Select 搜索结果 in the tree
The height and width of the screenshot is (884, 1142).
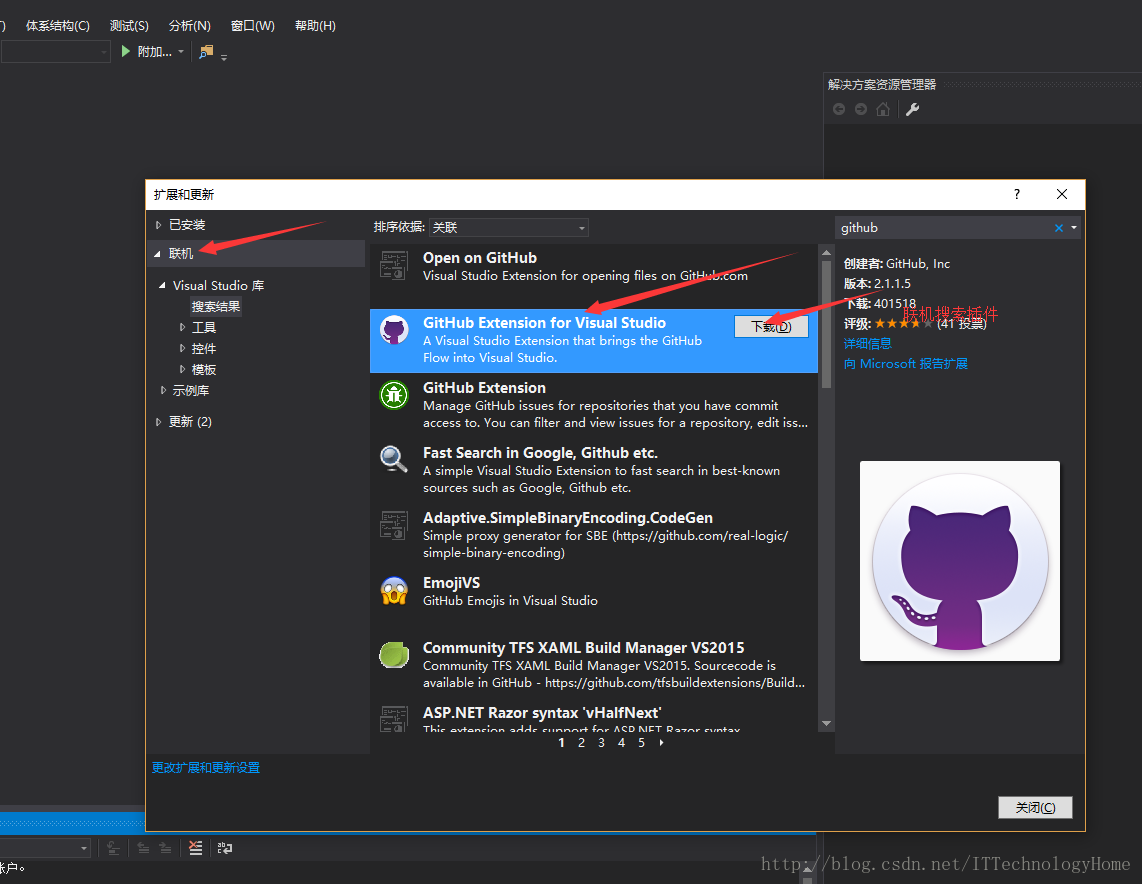216,307
